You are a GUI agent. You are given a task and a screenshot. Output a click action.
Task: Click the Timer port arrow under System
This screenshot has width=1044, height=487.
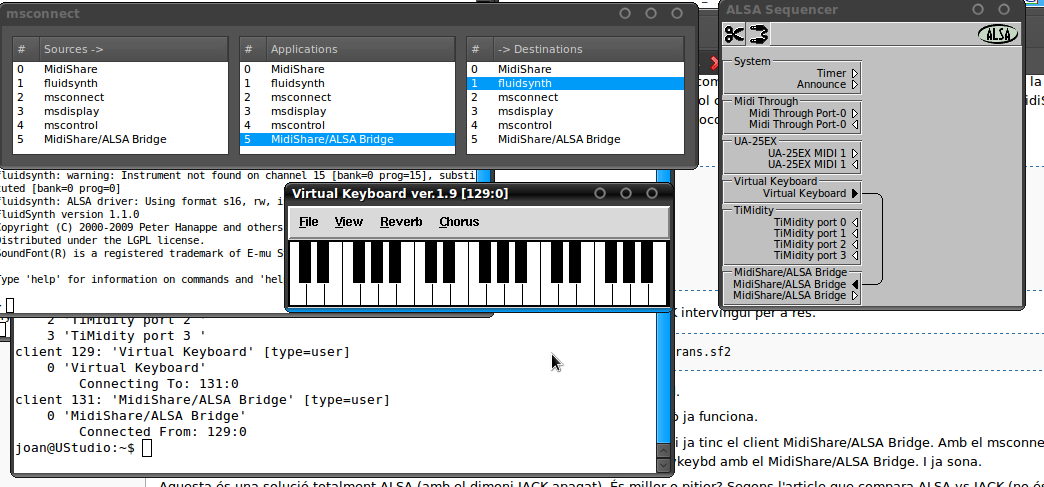[x=855, y=73]
